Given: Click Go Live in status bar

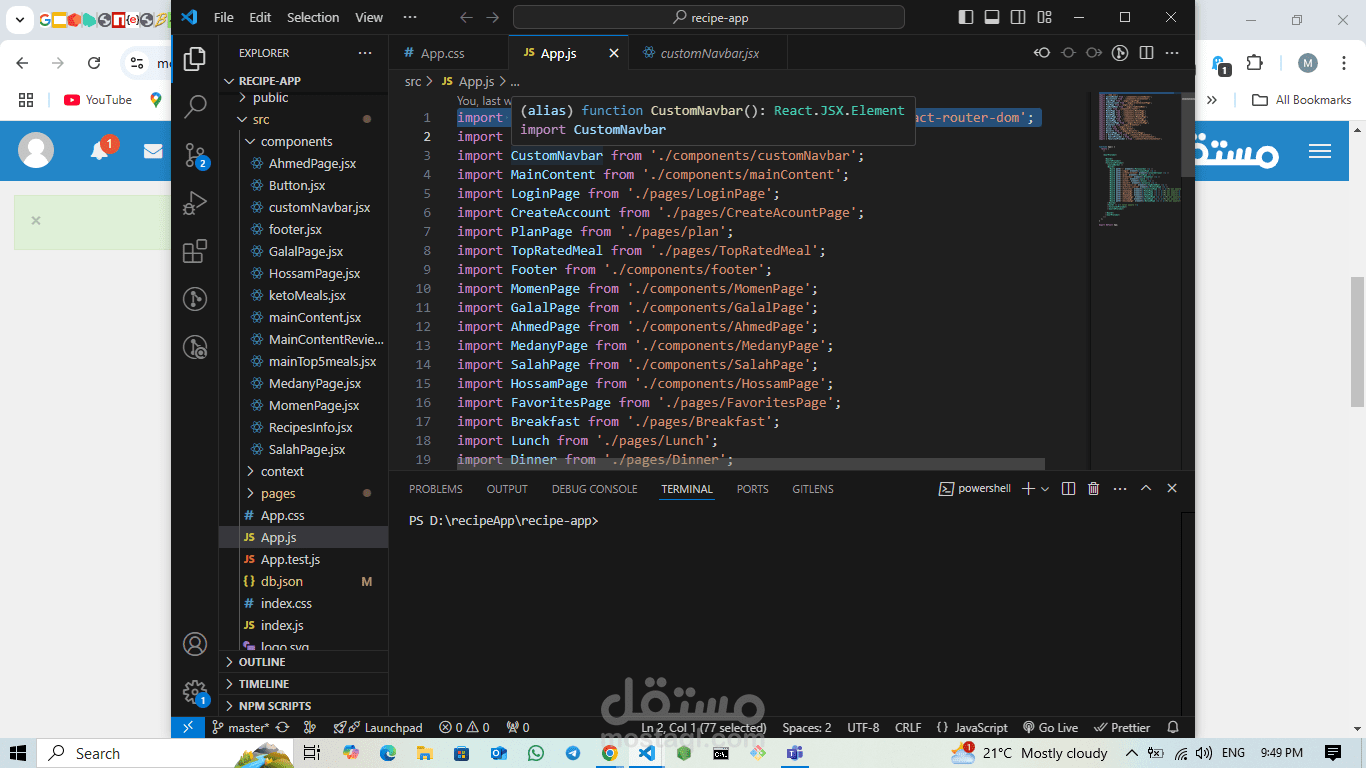Looking at the screenshot, I should coord(1050,727).
